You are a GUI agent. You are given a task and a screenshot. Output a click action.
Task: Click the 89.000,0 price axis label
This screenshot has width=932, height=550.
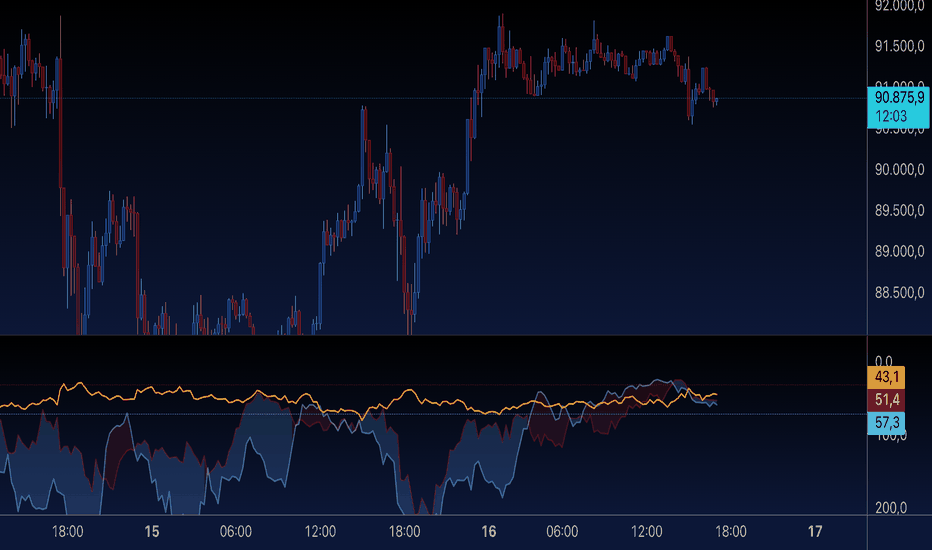click(x=899, y=252)
